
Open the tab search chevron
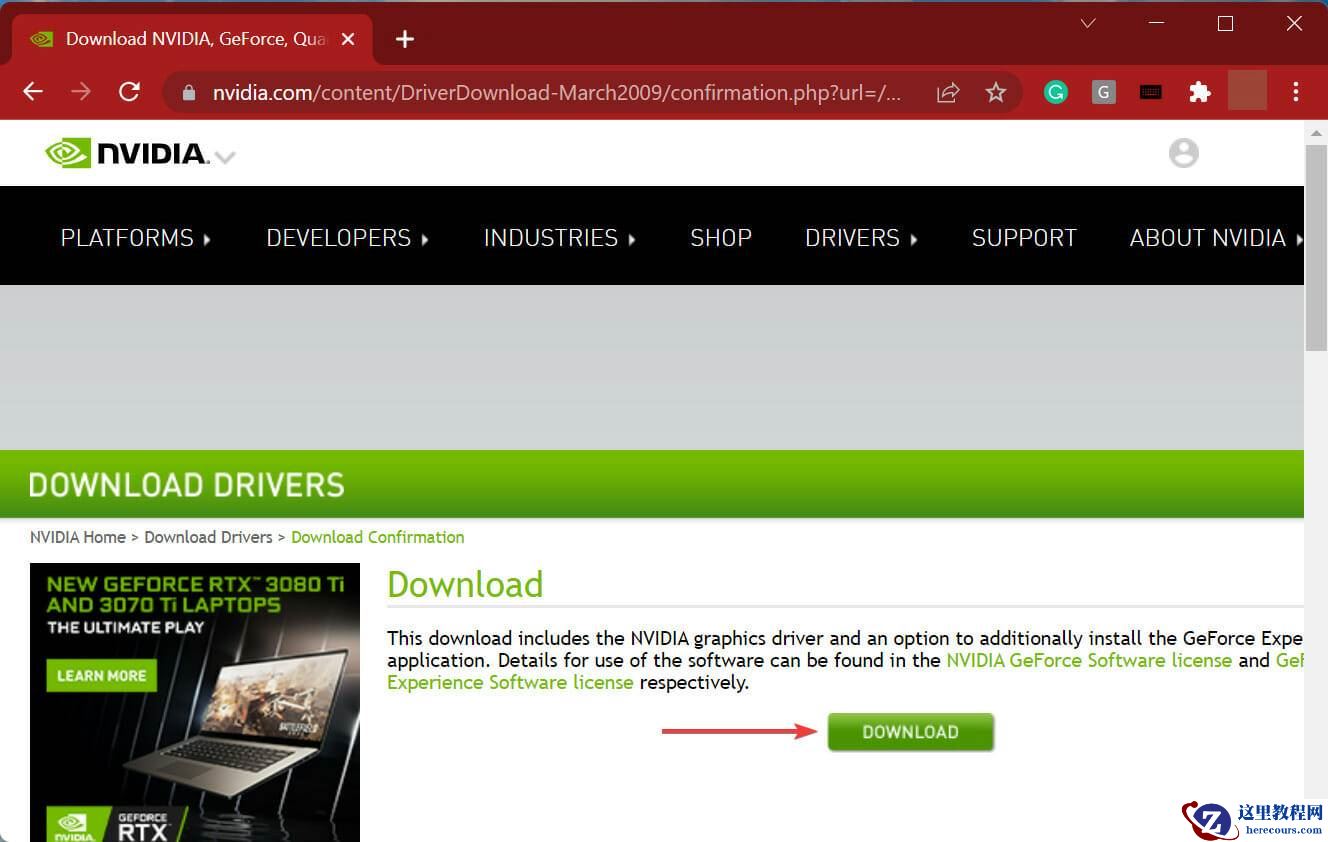[1088, 23]
